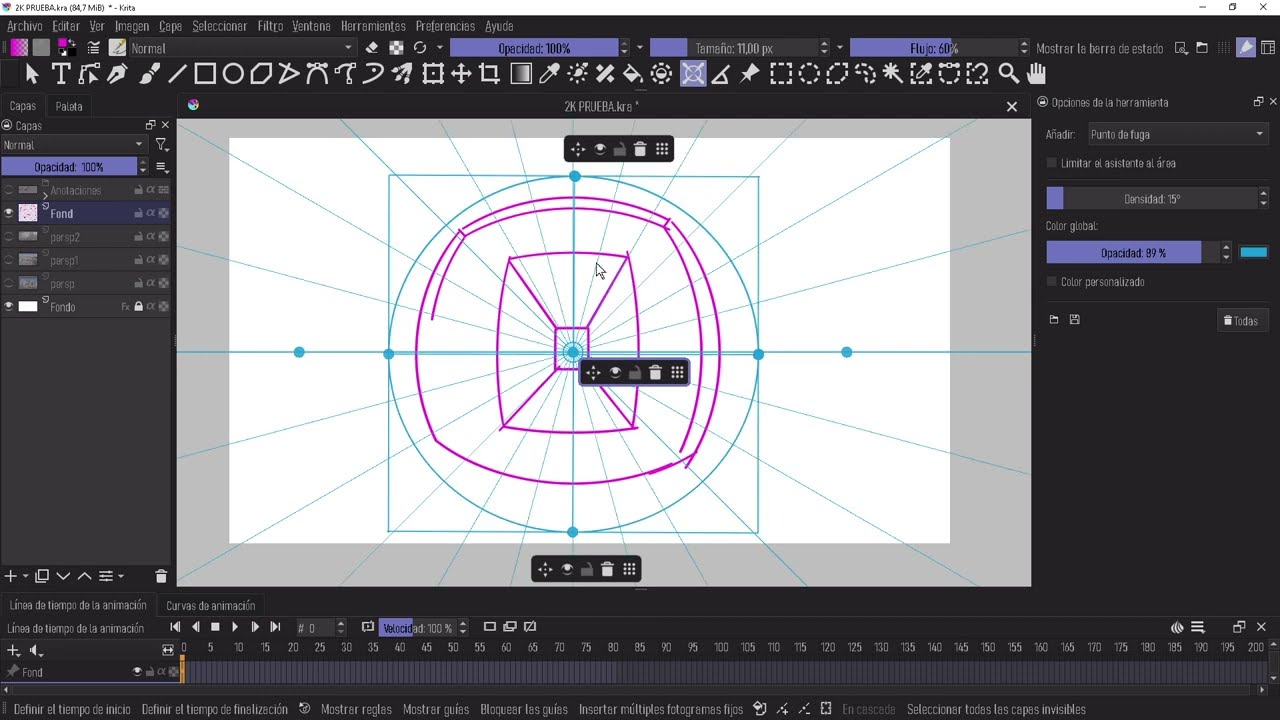Show the persp2 layer
Screen dimensions: 1280x720
pos(9,237)
